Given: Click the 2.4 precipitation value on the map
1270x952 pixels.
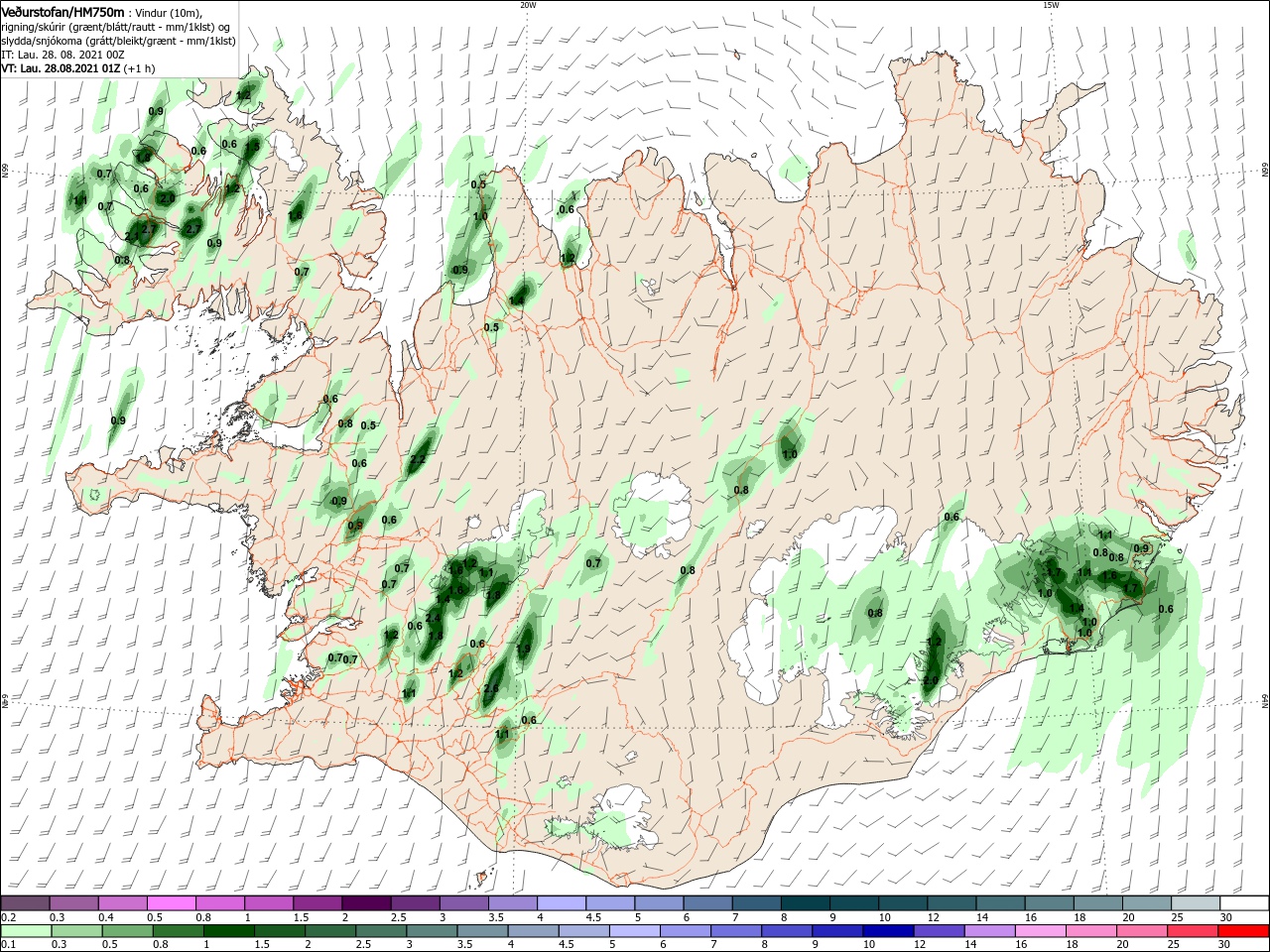Looking at the screenshot, I should coord(433,618).
